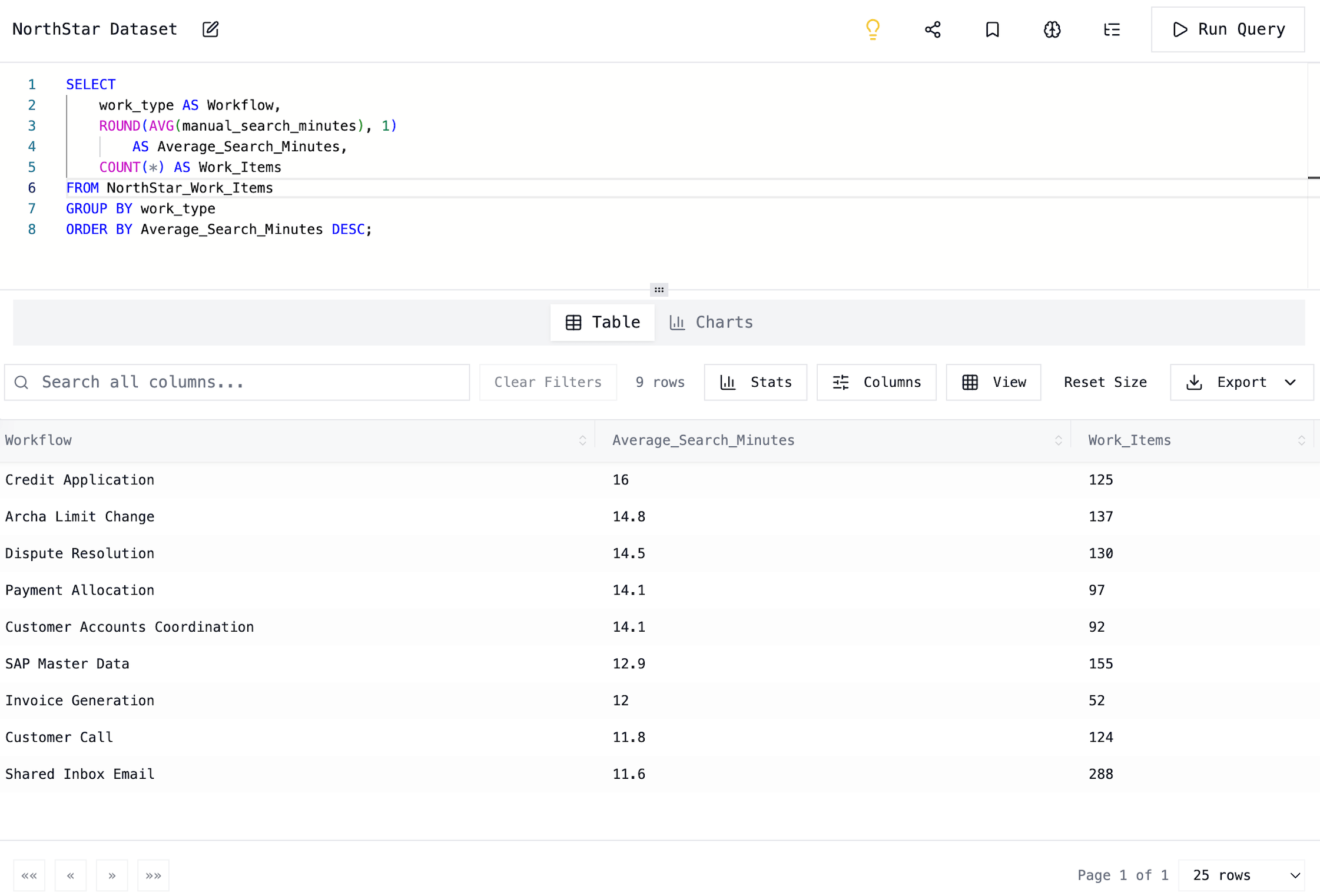Click the bookmark icon
Viewport: 1320px width, 896px height.
pos(992,29)
